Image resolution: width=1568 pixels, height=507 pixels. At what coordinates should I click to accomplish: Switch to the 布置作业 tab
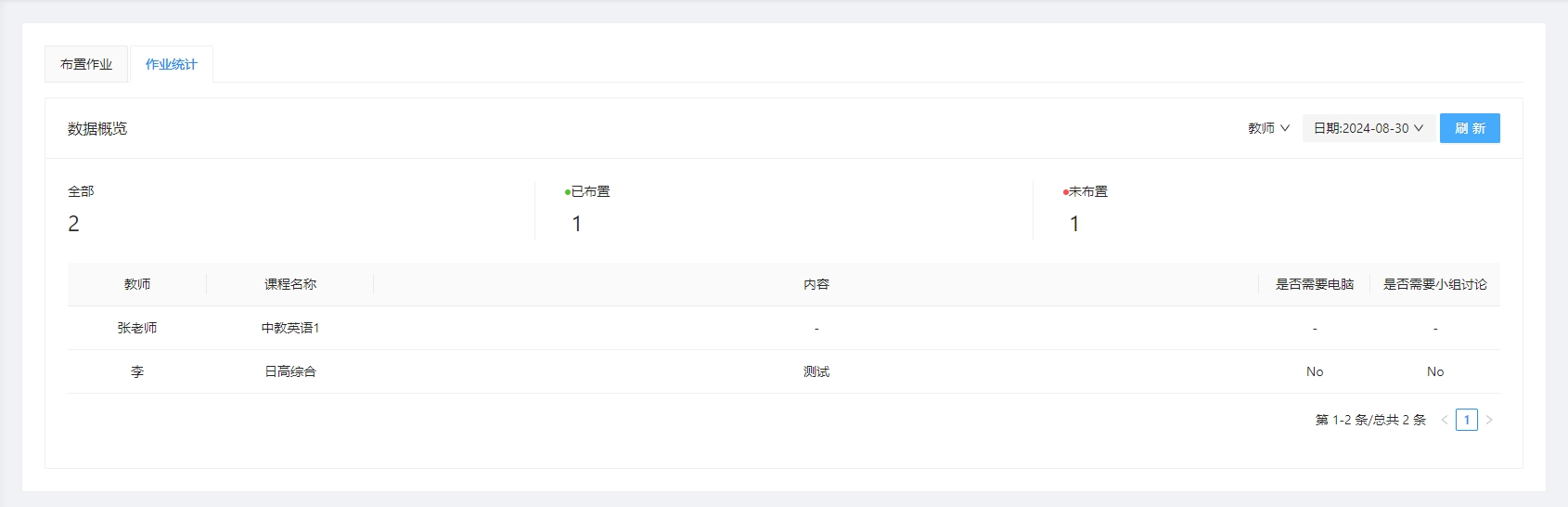(86, 64)
